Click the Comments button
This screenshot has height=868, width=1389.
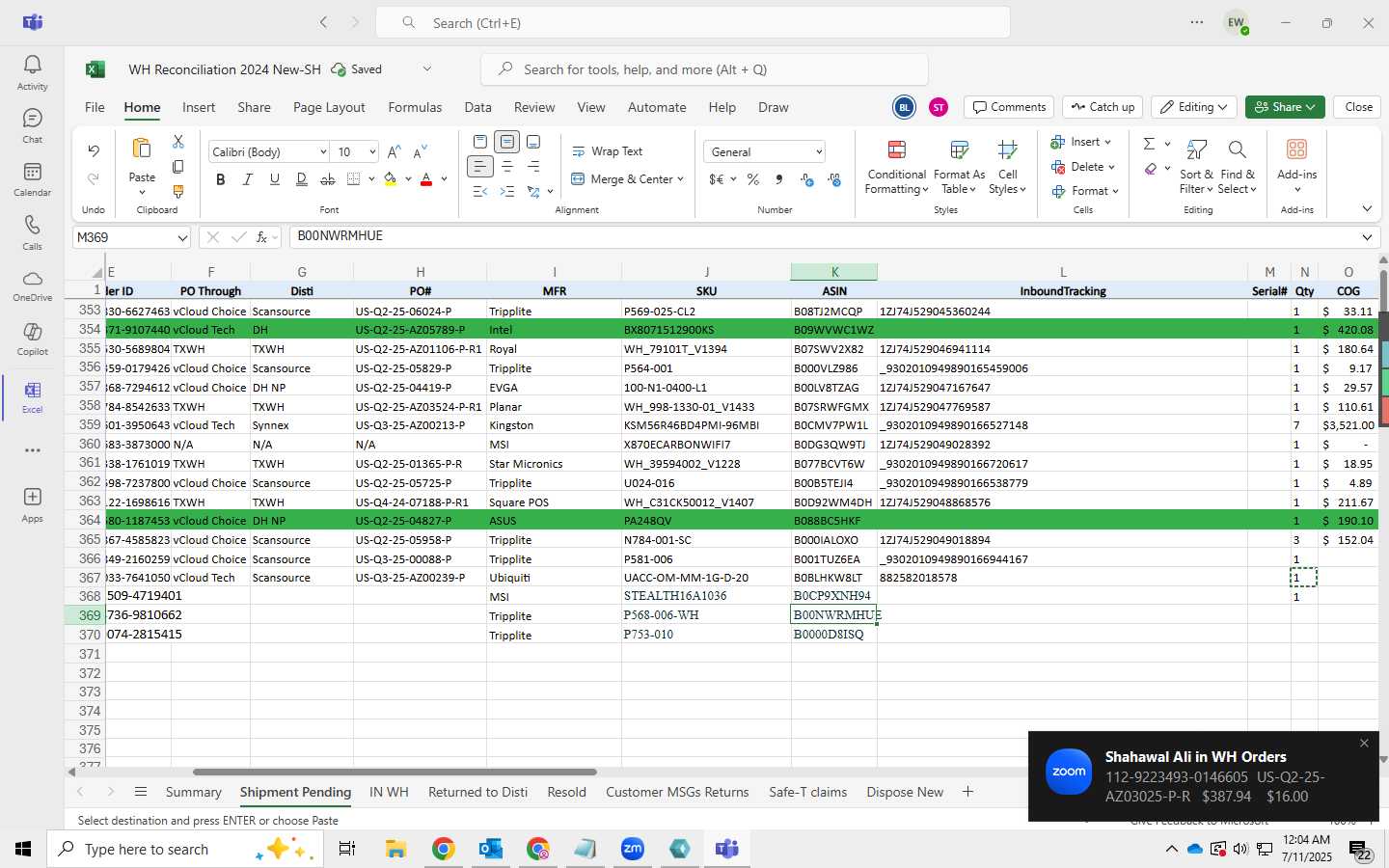[x=1009, y=107]
